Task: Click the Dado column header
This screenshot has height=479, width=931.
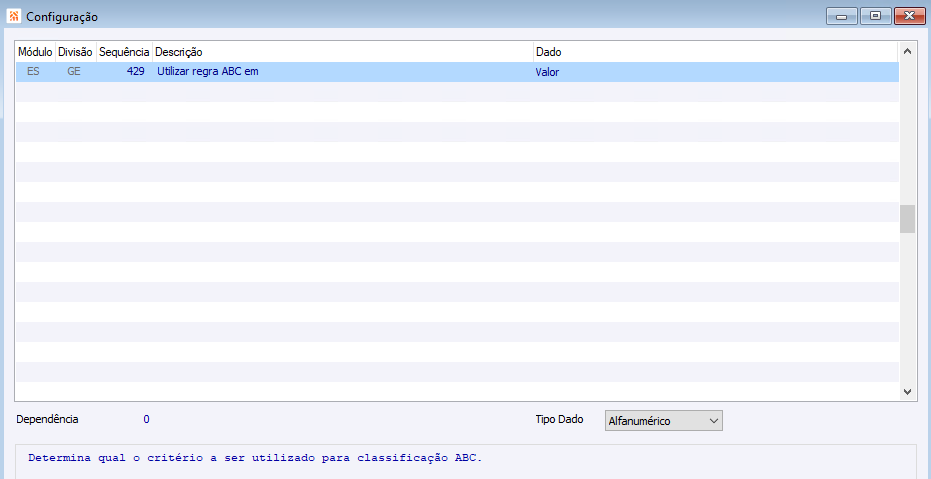Action: tap(715, 52)
